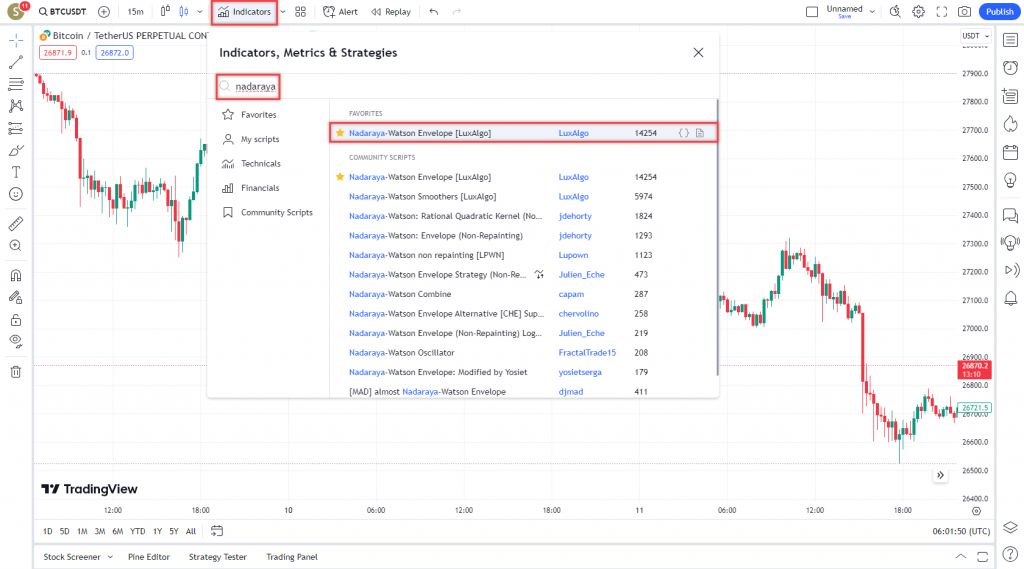
Task: Expand the Indicators favorites dropdown arrow
Action: pyautogui.click(x=283, y=12)
